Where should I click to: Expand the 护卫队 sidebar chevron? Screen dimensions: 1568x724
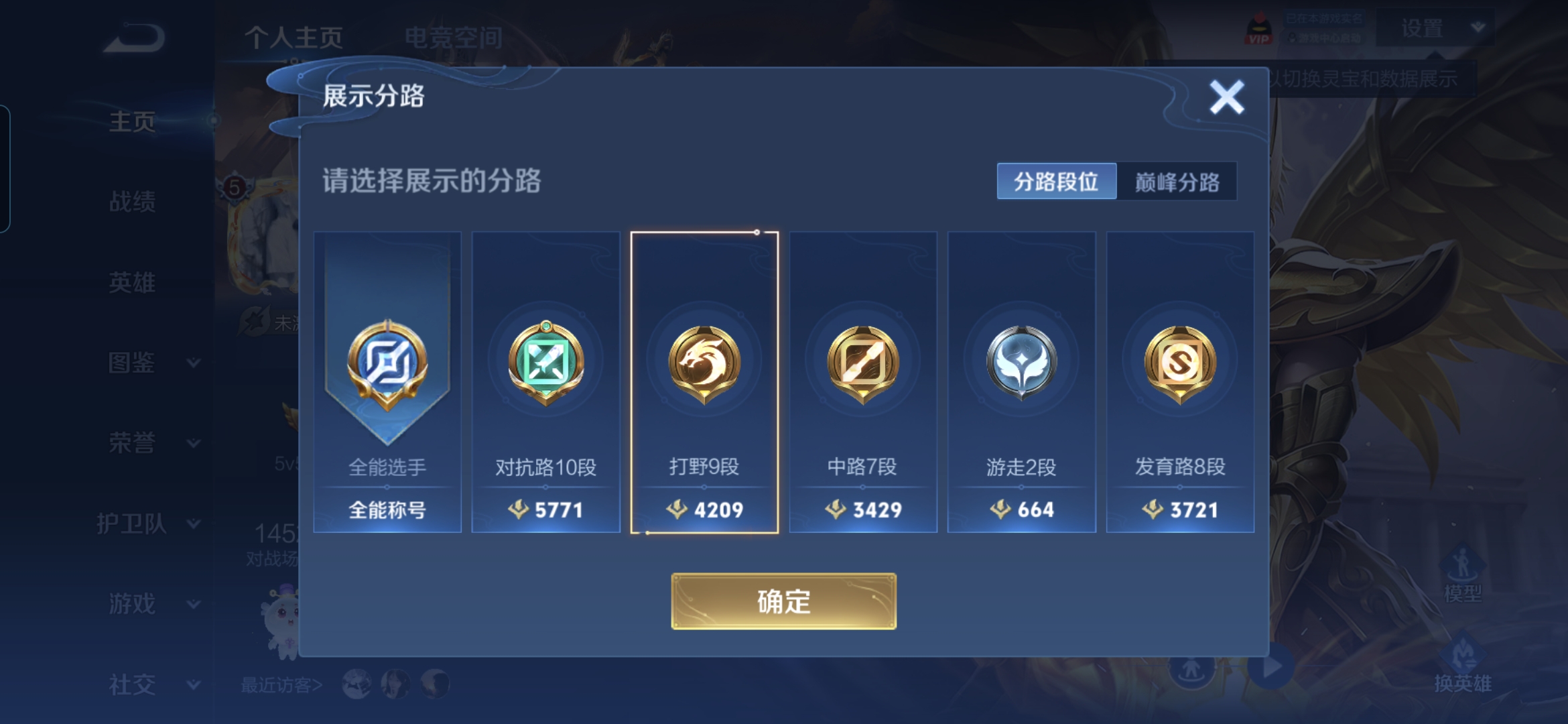pyautogui.click(x=194, y=524)
